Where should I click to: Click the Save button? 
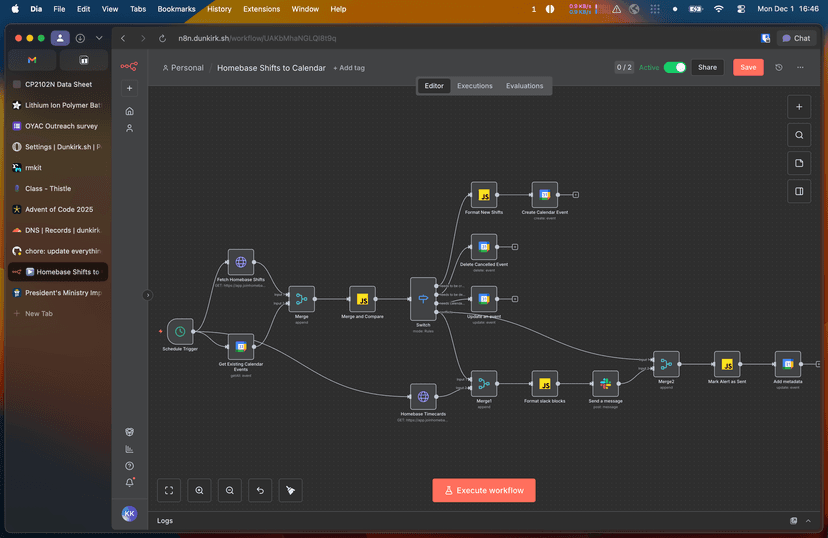click(x=748, y=67)
